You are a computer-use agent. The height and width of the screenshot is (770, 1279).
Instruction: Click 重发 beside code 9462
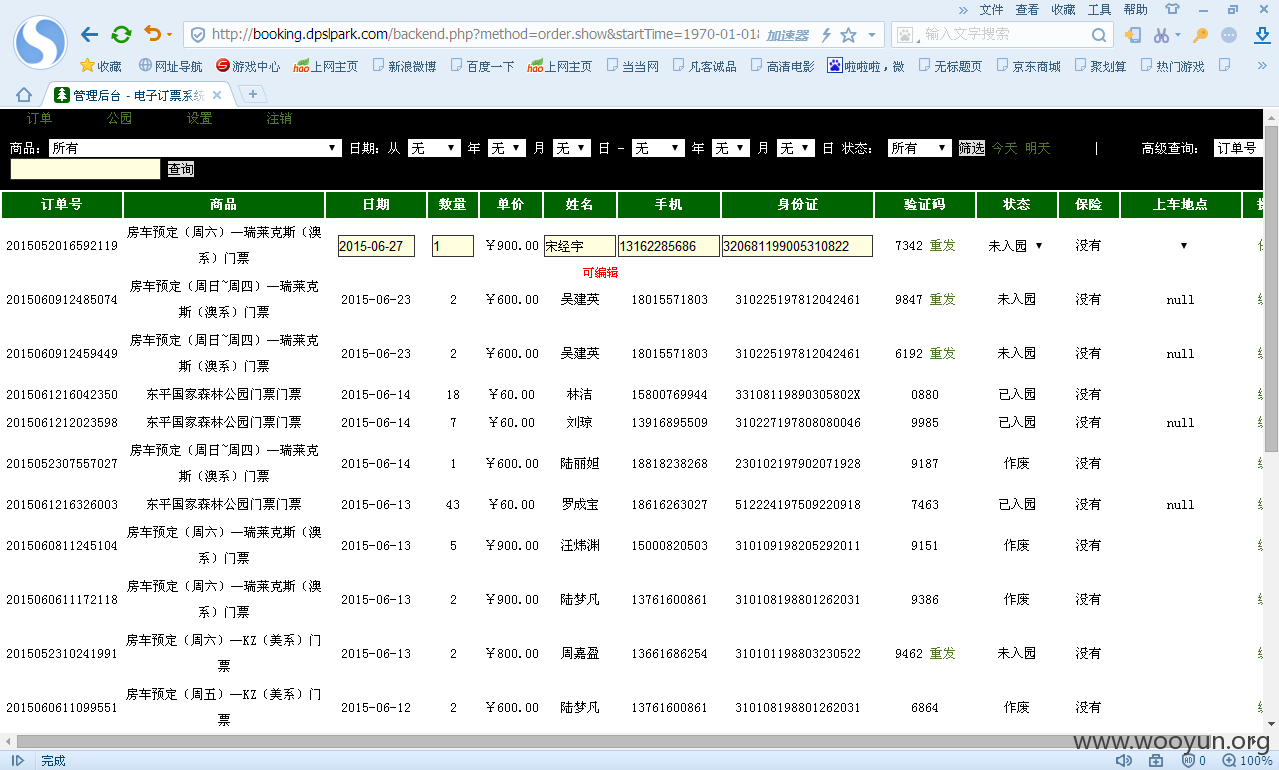[x=943, y=653]
